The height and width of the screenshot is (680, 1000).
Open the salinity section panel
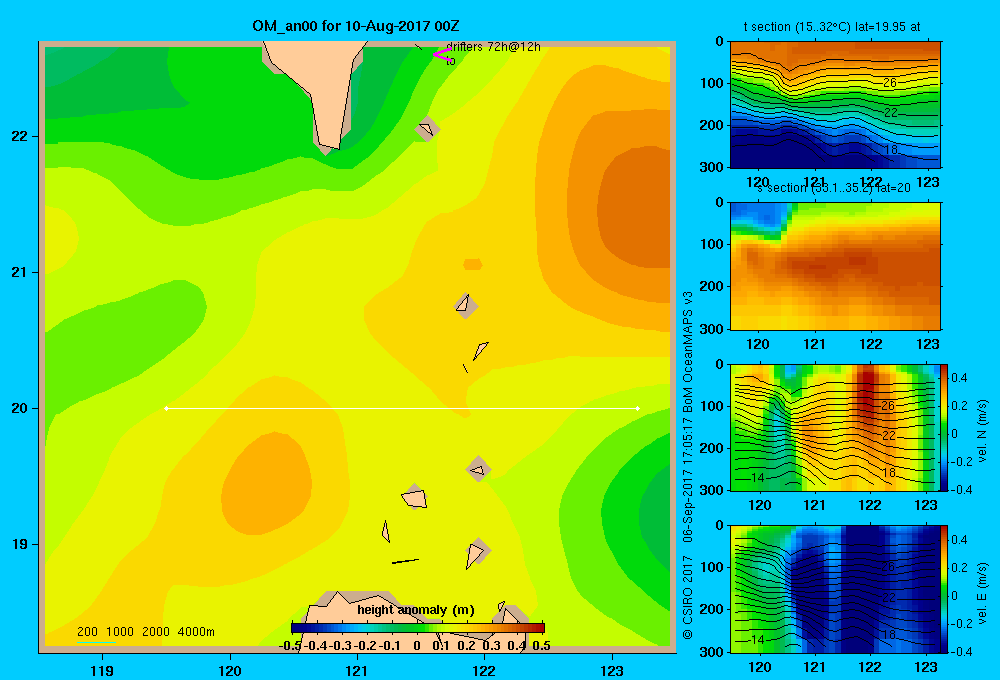pos(835,266)
